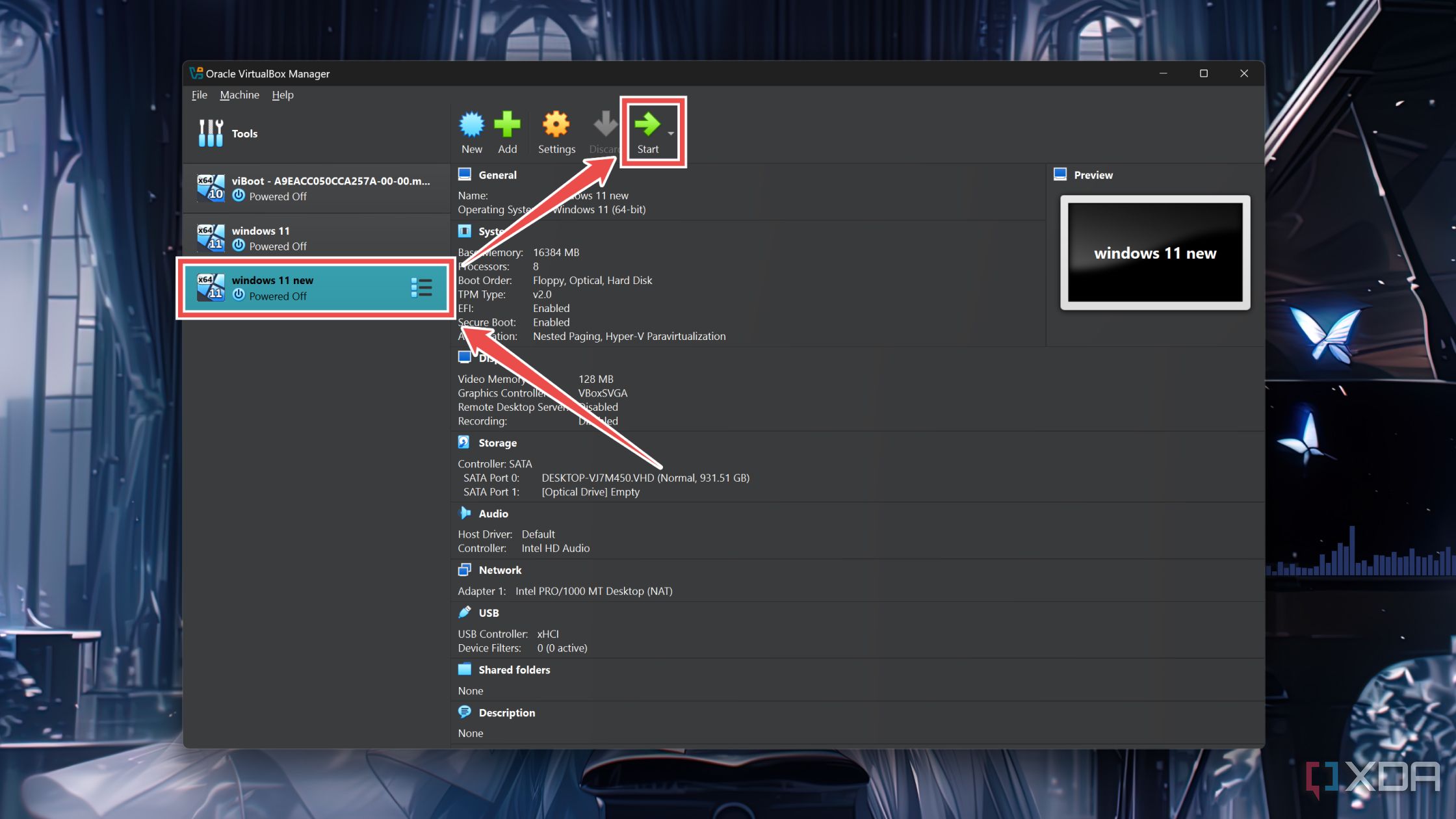Open the Machine menu
Image resolution: width=1456 pixels, height=819 pixels.
pos(240,94)
